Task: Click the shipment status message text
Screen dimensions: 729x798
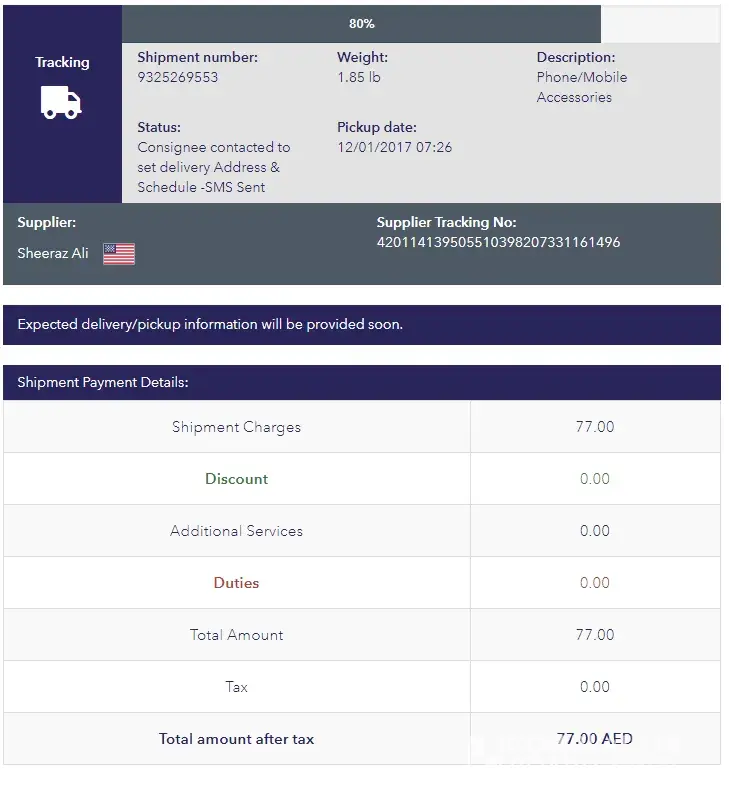Action: click(x=213, y=167)
